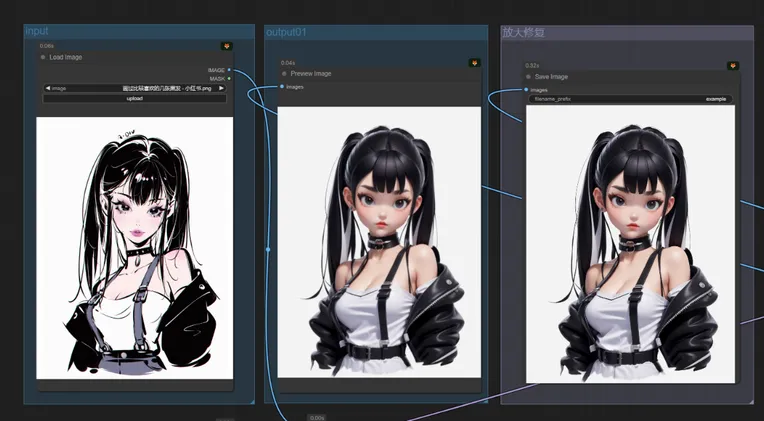Click the fox badge on Preview Image node
This screenshot has height=421, width=764.
click(x=475, y=63)
